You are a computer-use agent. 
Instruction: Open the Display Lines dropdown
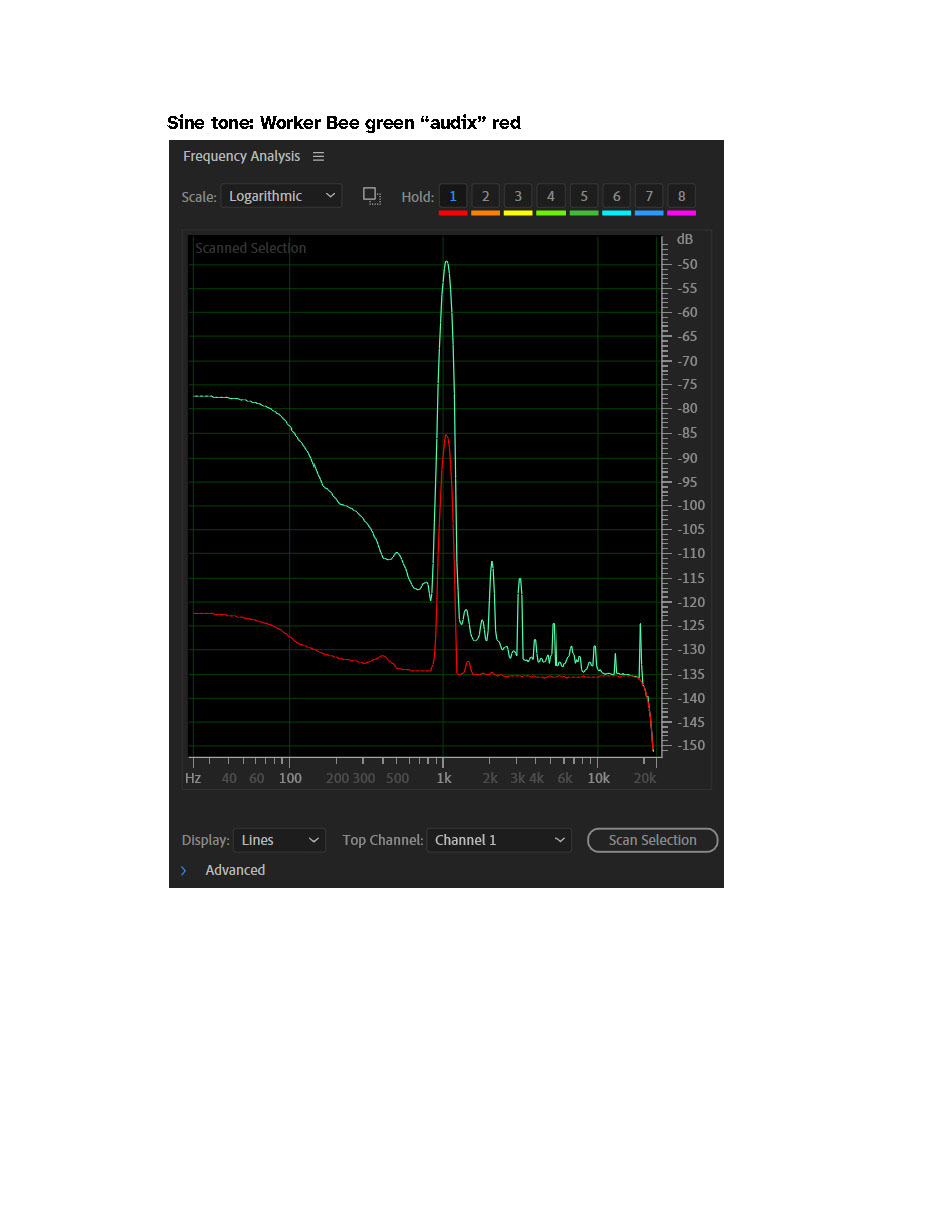pyautogui.click(x=280, y=840)
